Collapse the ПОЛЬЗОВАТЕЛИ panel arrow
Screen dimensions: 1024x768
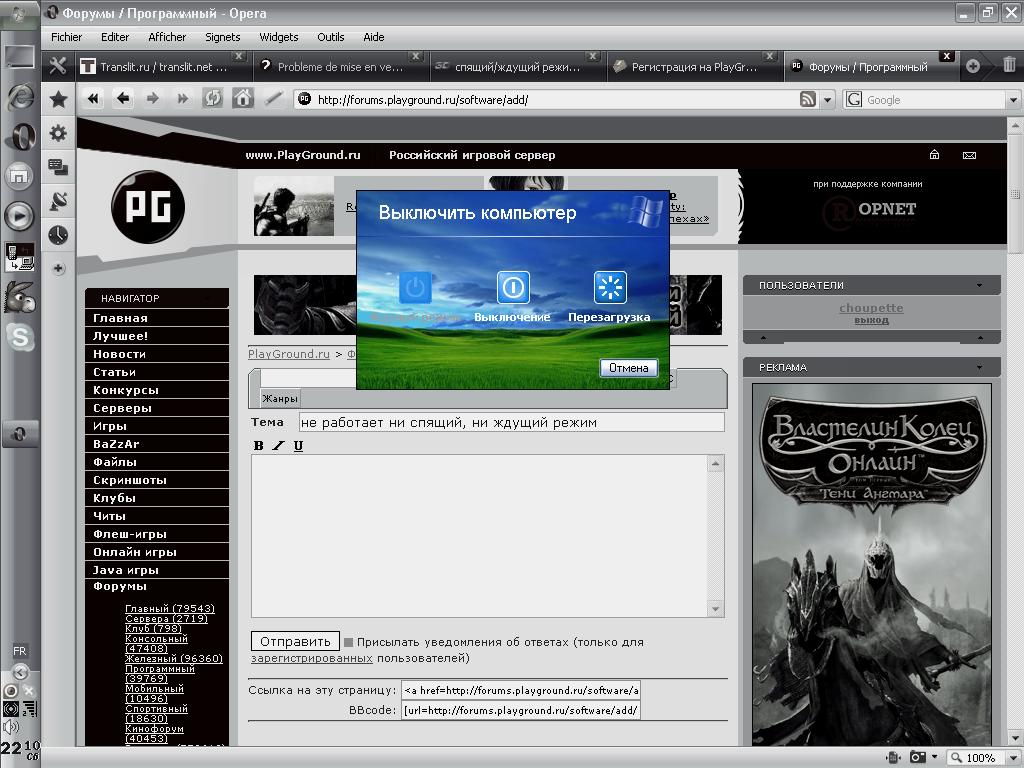tap(980, 285)
